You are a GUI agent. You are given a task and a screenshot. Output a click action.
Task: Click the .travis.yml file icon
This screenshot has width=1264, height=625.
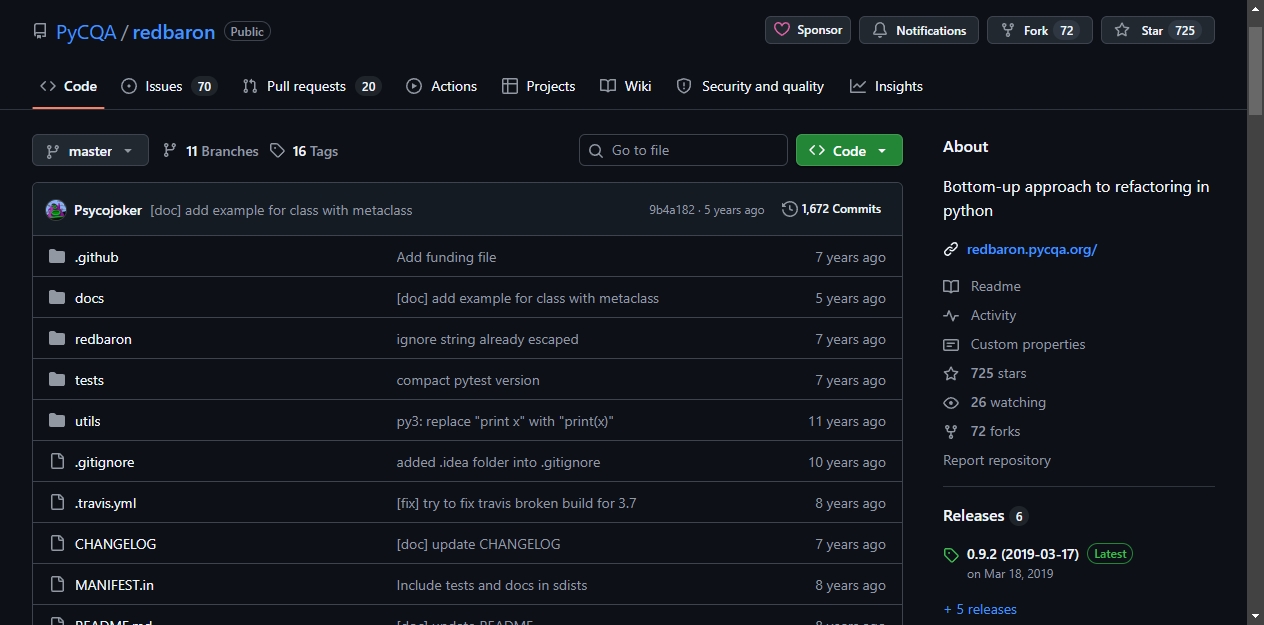click(x=57, y=503)
